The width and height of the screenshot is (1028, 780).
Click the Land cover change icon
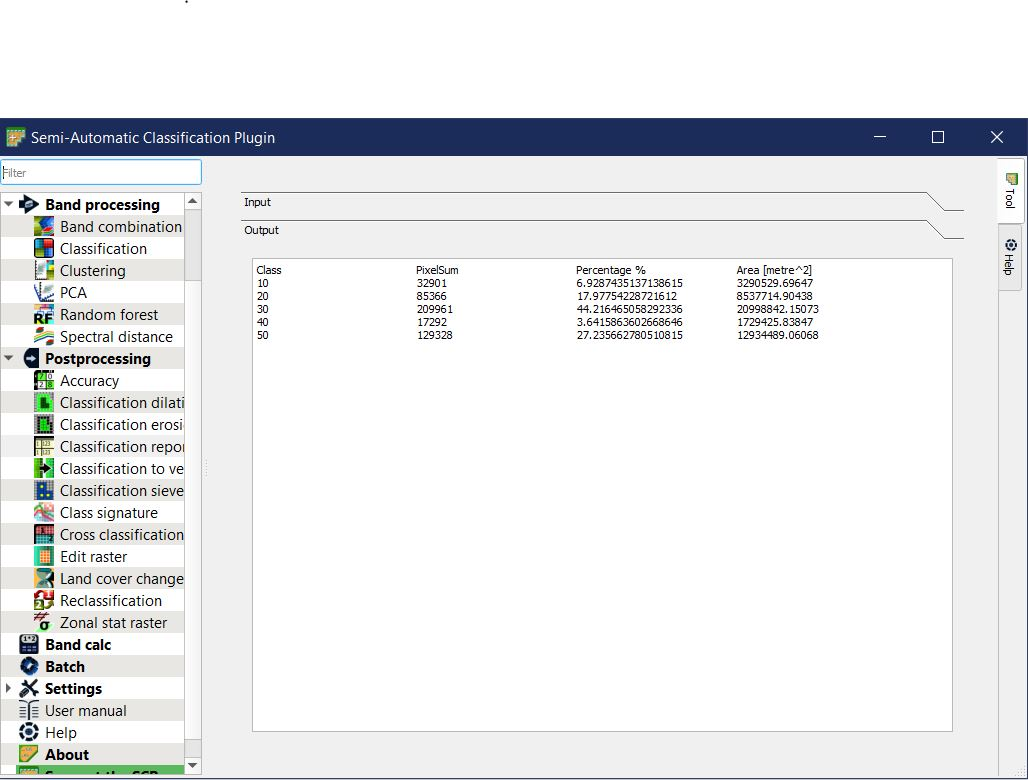[44, 579]
